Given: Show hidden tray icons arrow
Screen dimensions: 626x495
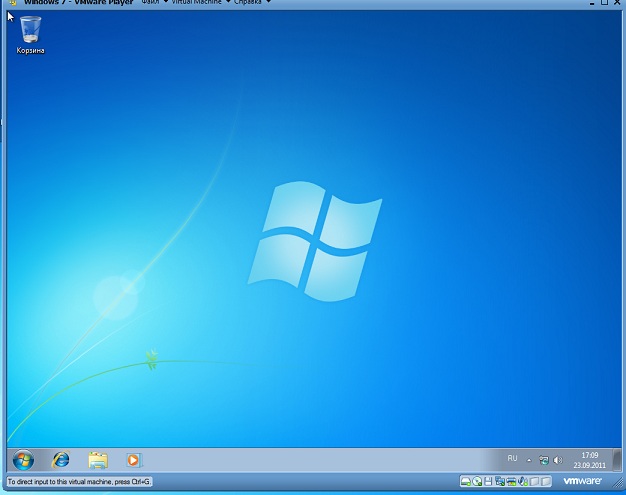Looking at the screenshot, I should coord(529,460).
